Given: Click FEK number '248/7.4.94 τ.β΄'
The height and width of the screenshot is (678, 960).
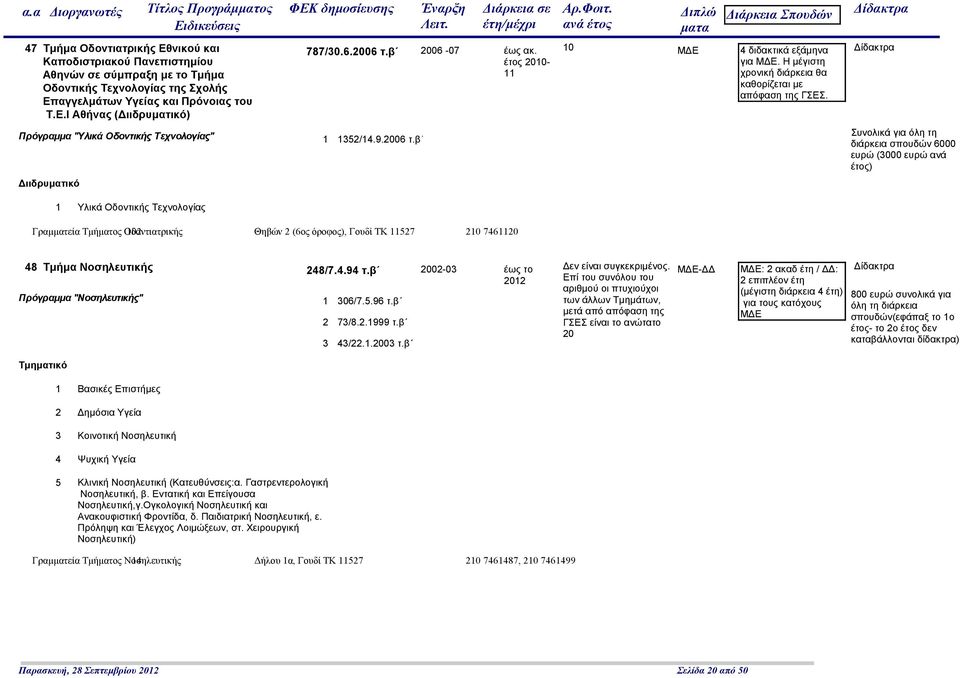Looking at the screenshot, I should [x=343, y=271].
